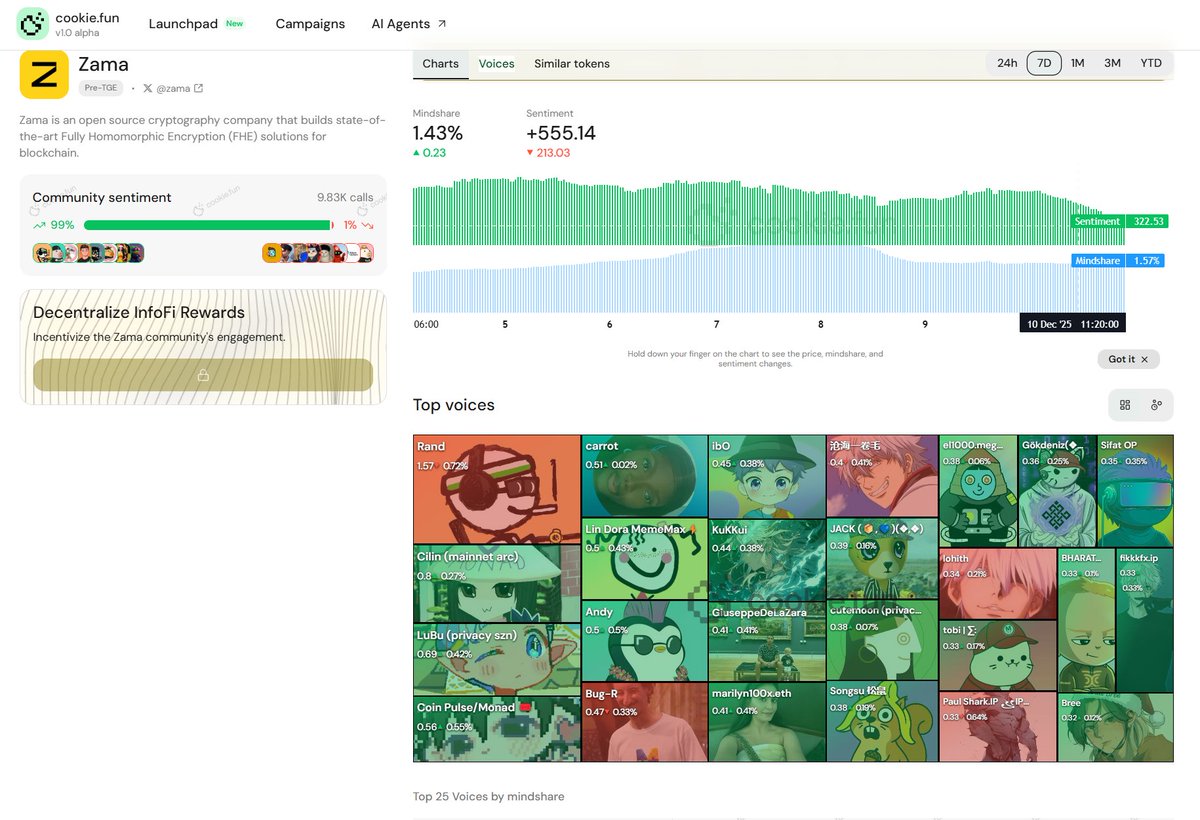The height and width of the screenshot is (820, 1200).
Task: Open BHARAT... voice tile
Action: pos(1086,620)
